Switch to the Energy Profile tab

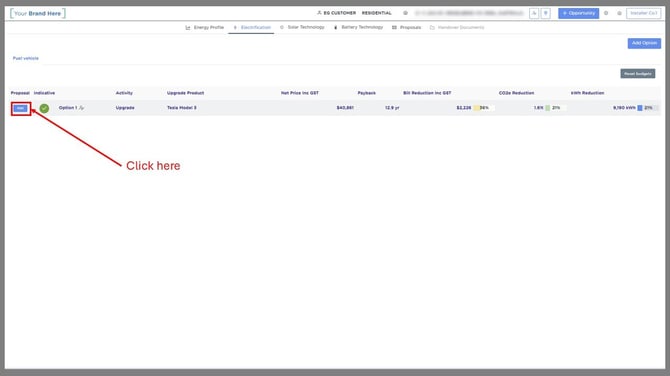pos(205,27)
